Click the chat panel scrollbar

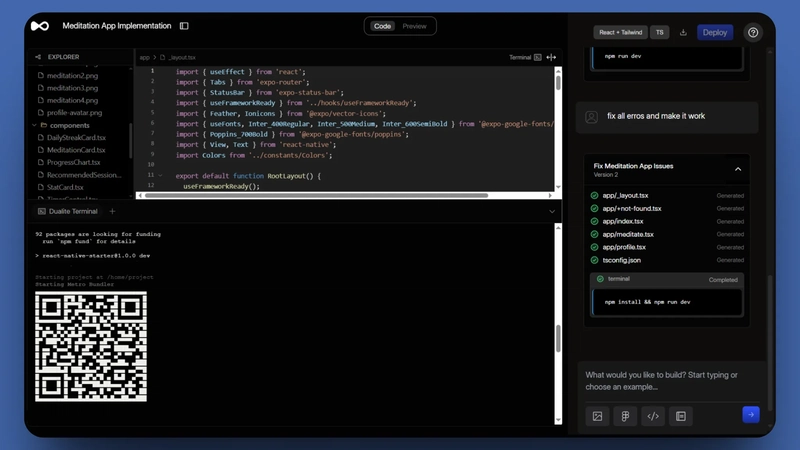pyautogui.click(x=770, y=342)
